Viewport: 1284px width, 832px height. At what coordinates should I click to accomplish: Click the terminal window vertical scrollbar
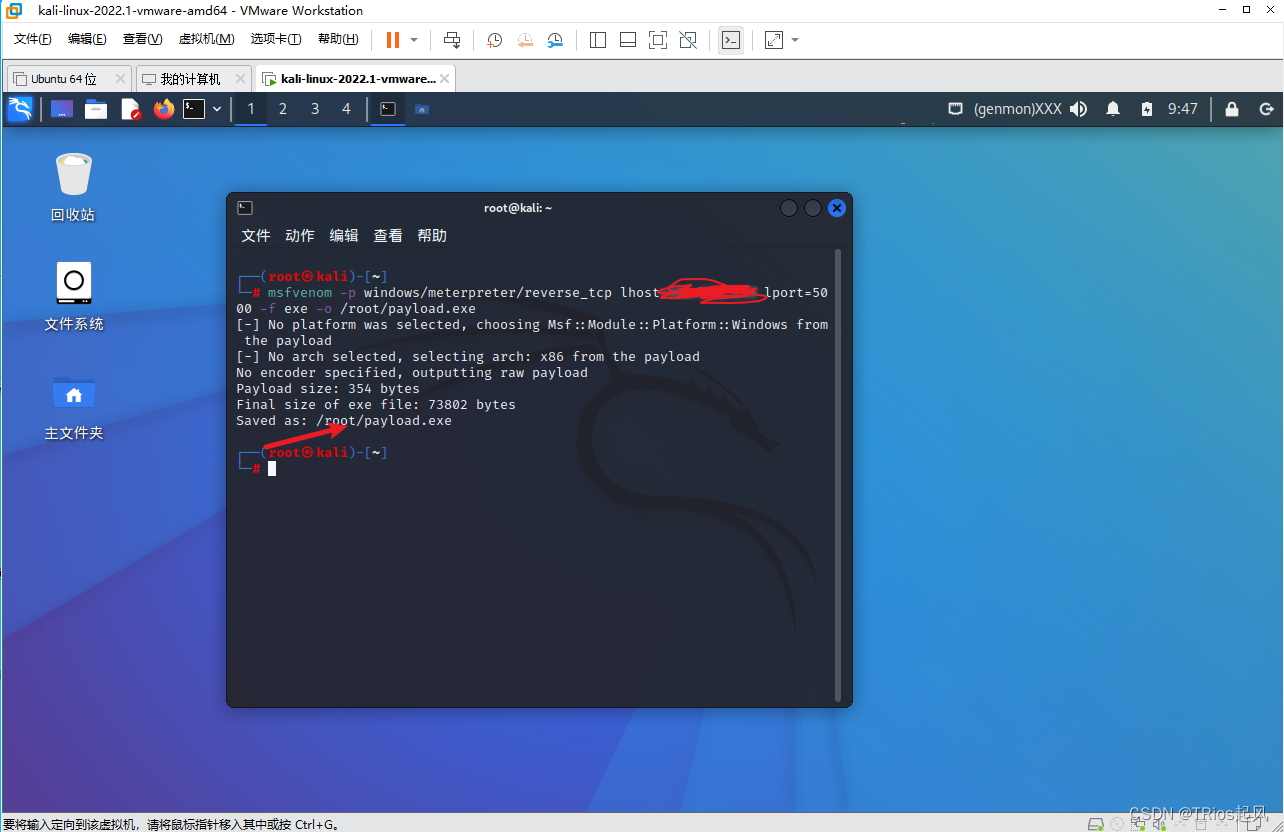coord(838,475)
